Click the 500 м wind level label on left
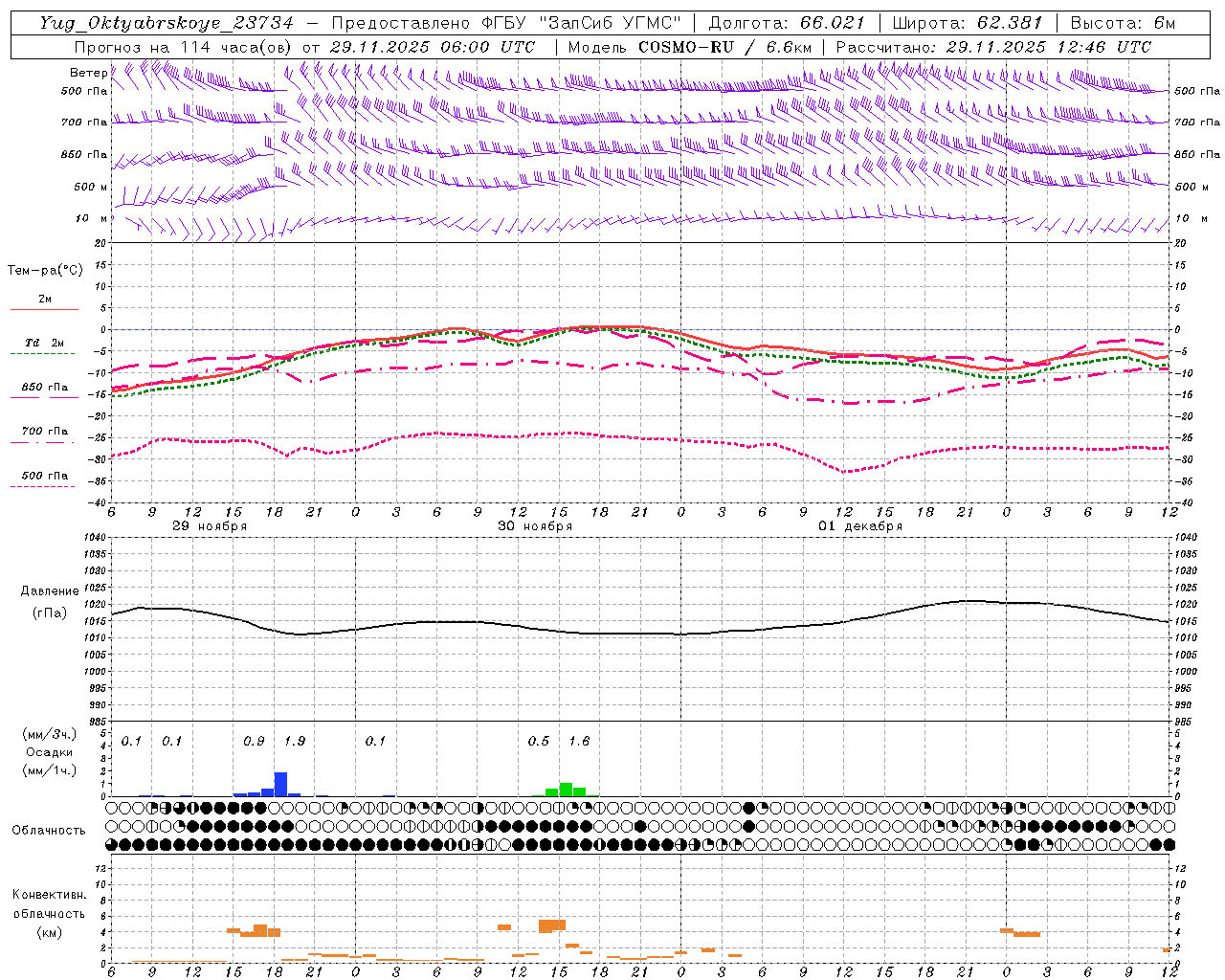Image resolution: width=1225 pixels, height=980 pixels. click(x=91, y=188)
